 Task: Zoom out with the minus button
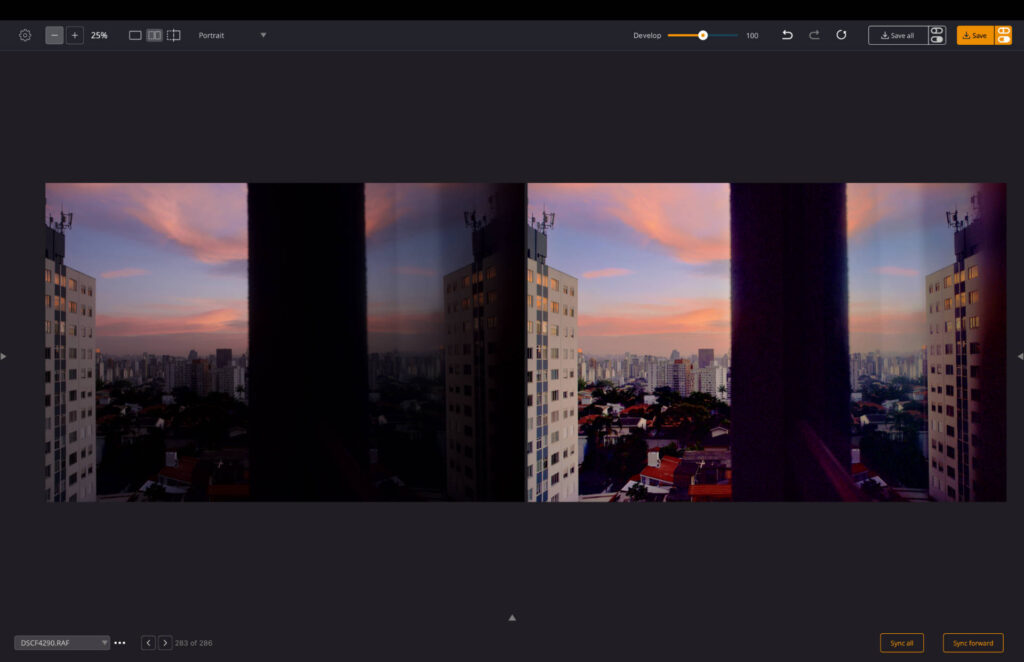[x=54, y=35]
